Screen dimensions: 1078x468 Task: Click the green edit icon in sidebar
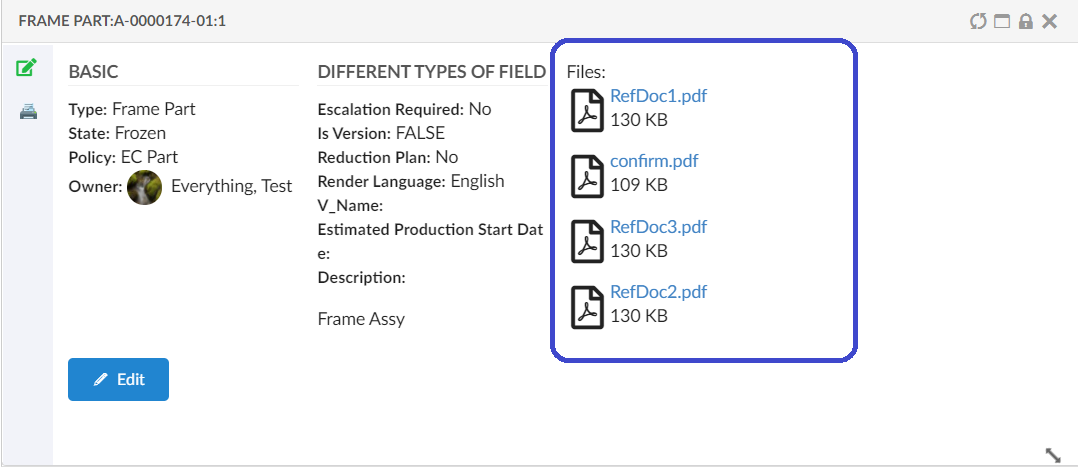click(x=27, y=69)
